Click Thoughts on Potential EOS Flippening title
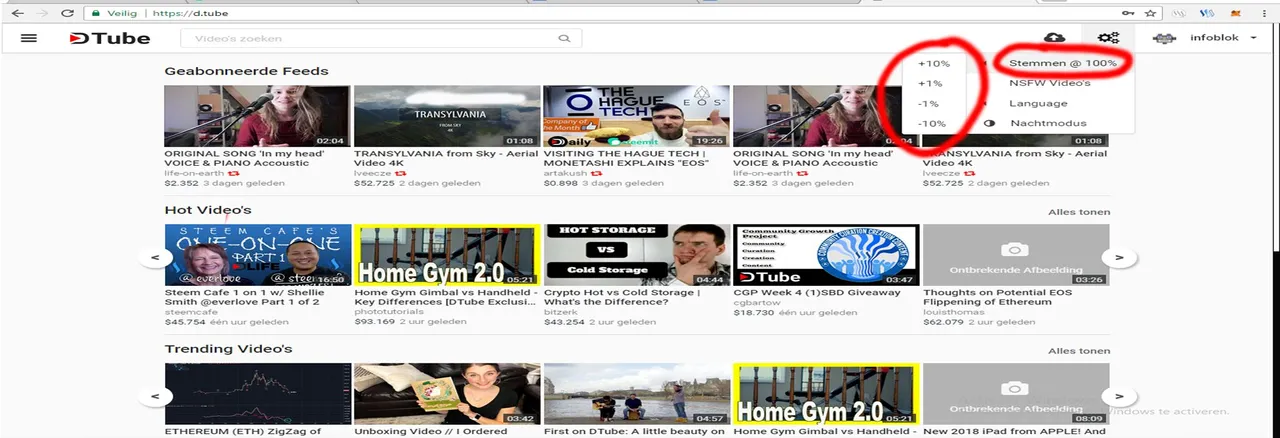Viewport: 1280px width, 438px height. 997,297
